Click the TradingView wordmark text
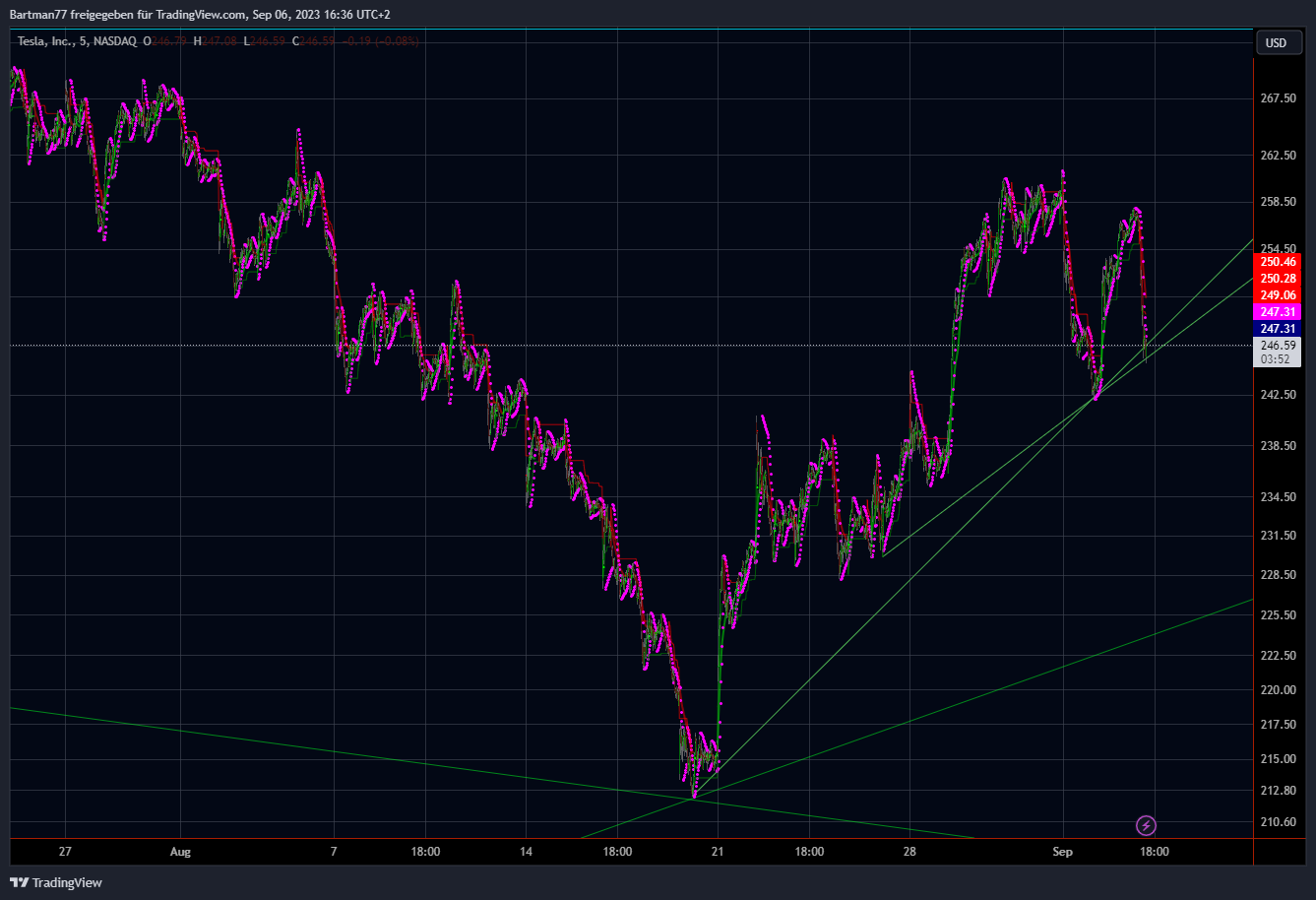Viewport: 1316px width, 900px height. click(x=67, y=882)
